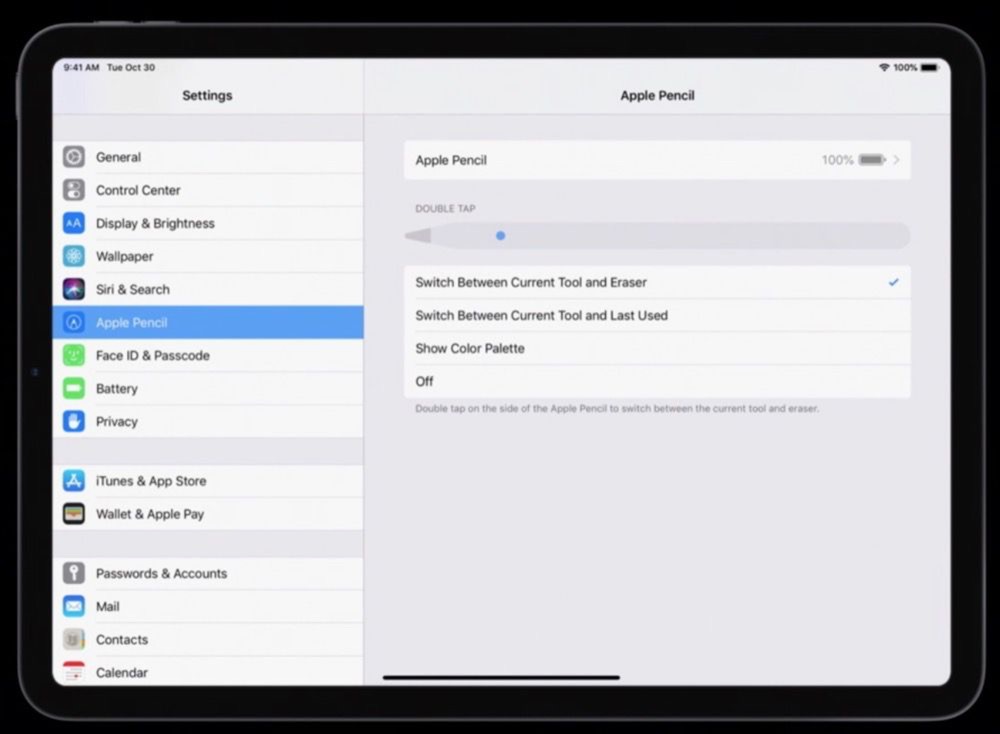
Task: Tap the double tap description footer text
Action: pyautogui.click(x=617, y=409)
